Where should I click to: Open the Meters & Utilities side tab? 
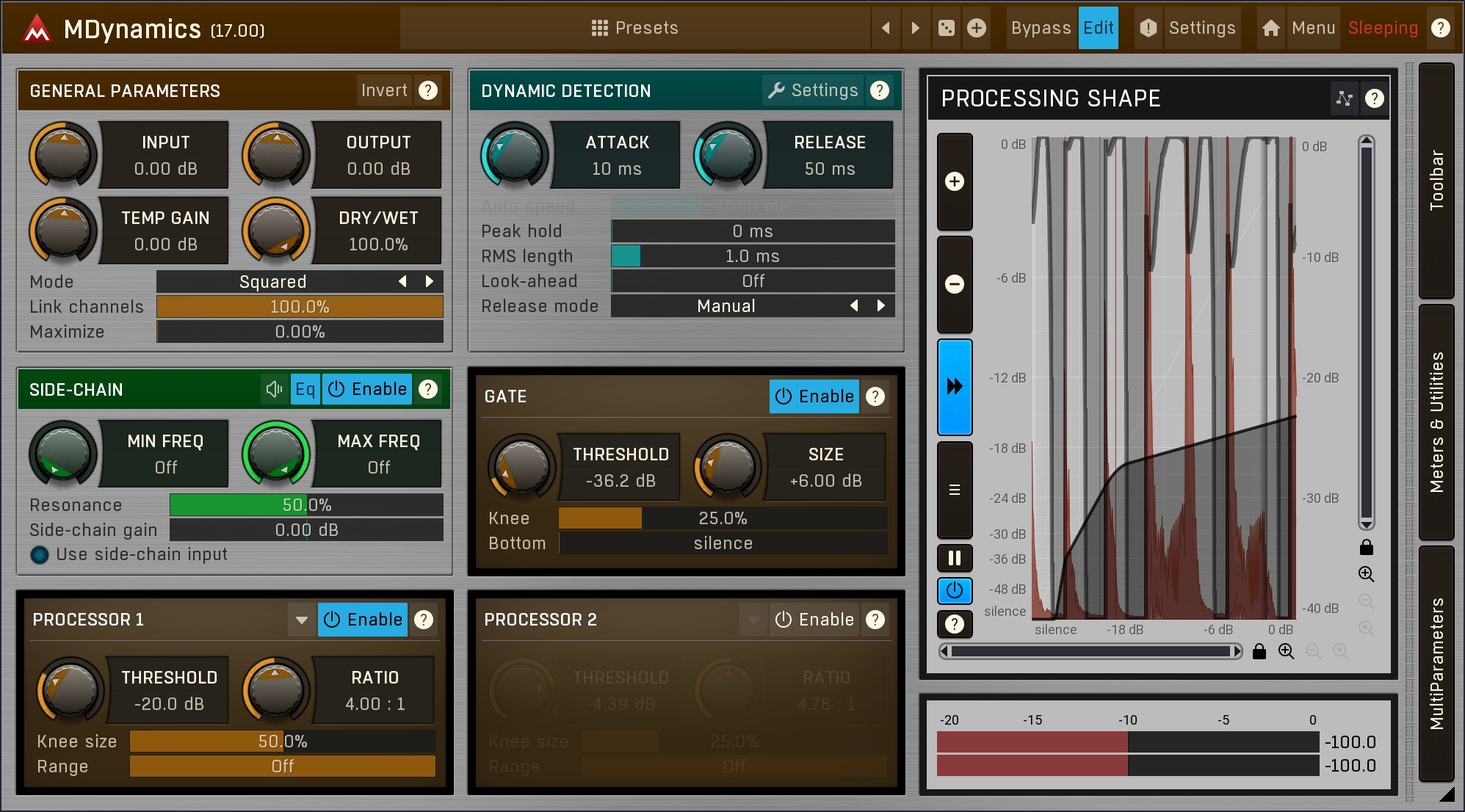coord(1436,422)
